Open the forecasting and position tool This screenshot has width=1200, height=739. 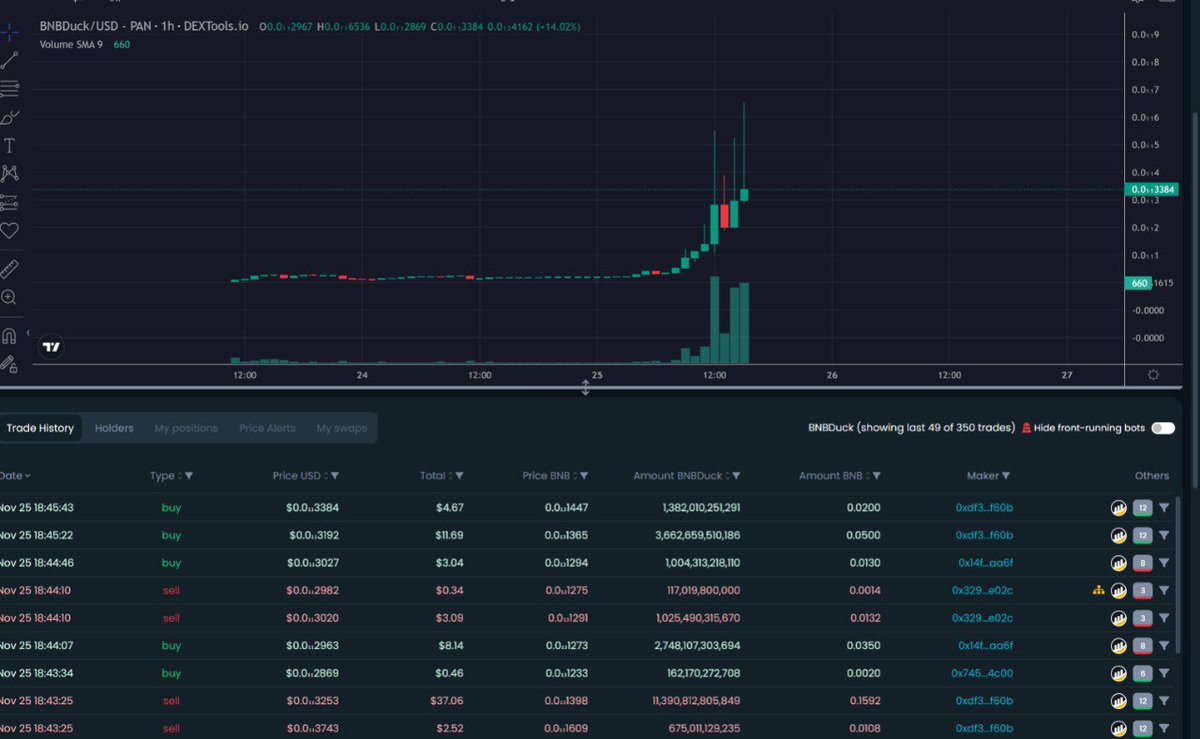click(x=9, y=202)
